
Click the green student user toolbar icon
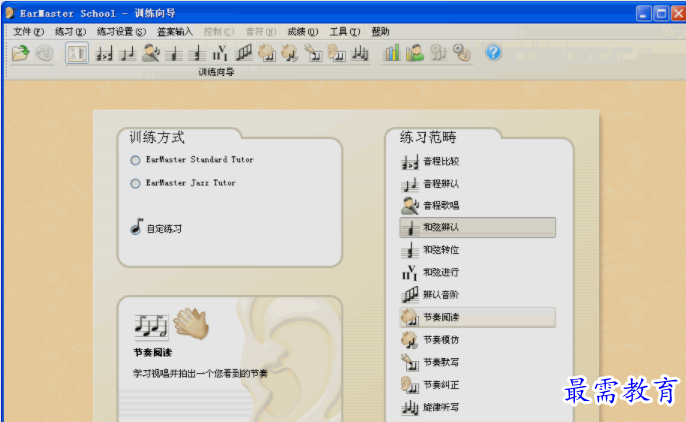(x=415, y=53)
